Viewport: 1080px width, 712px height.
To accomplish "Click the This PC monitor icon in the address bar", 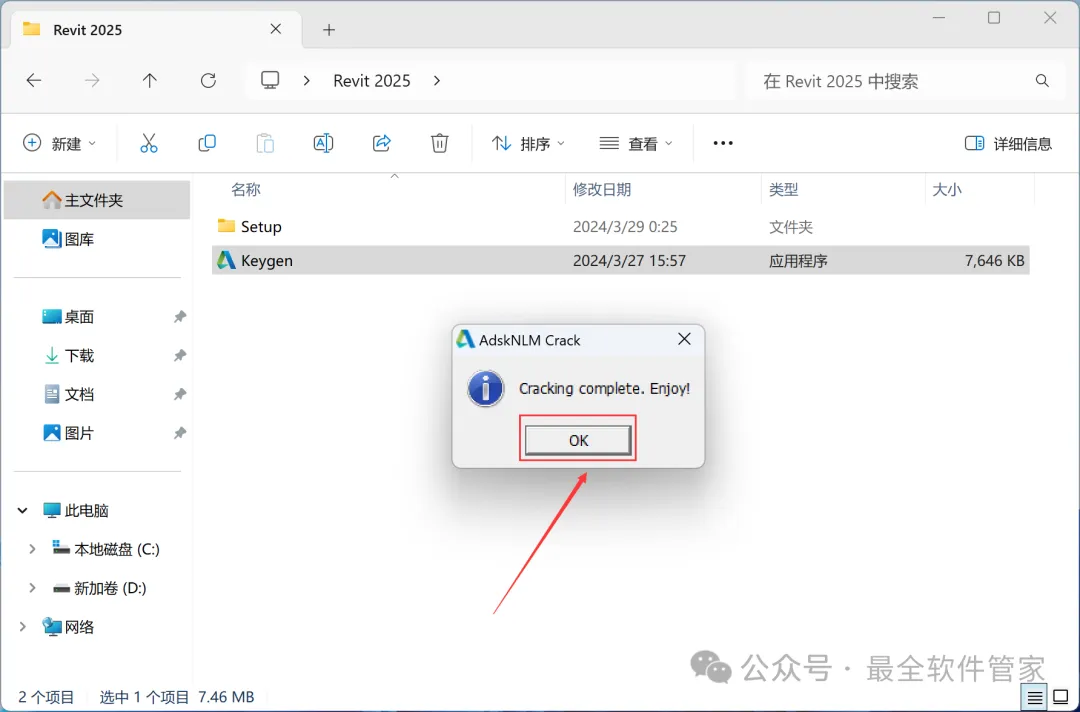I will tap(270, 81).
